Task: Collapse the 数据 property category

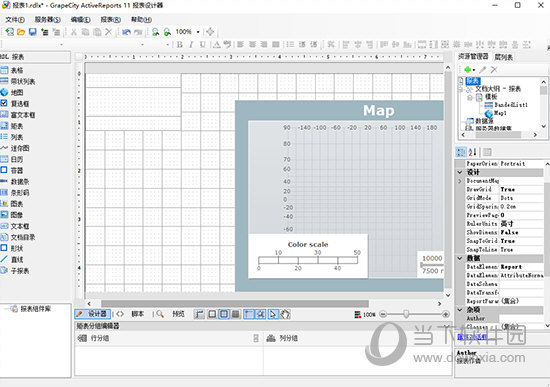Action: tap(460, 258)
